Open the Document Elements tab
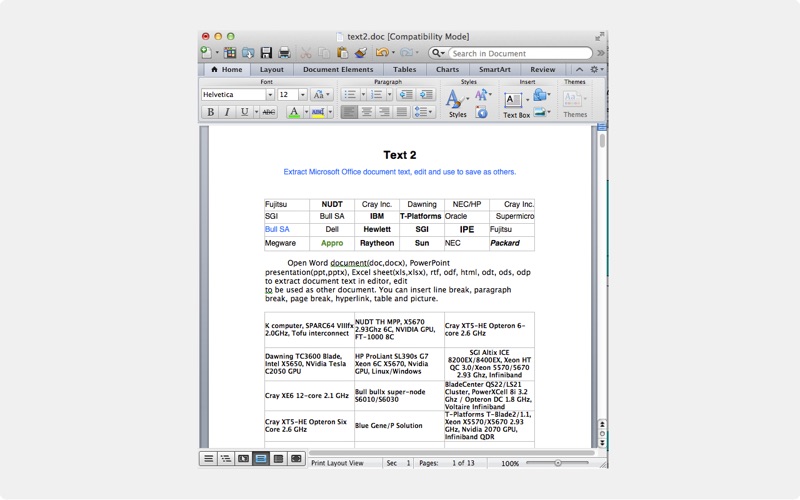The width and height of the screenshot is (800, 500). [338, 69]
